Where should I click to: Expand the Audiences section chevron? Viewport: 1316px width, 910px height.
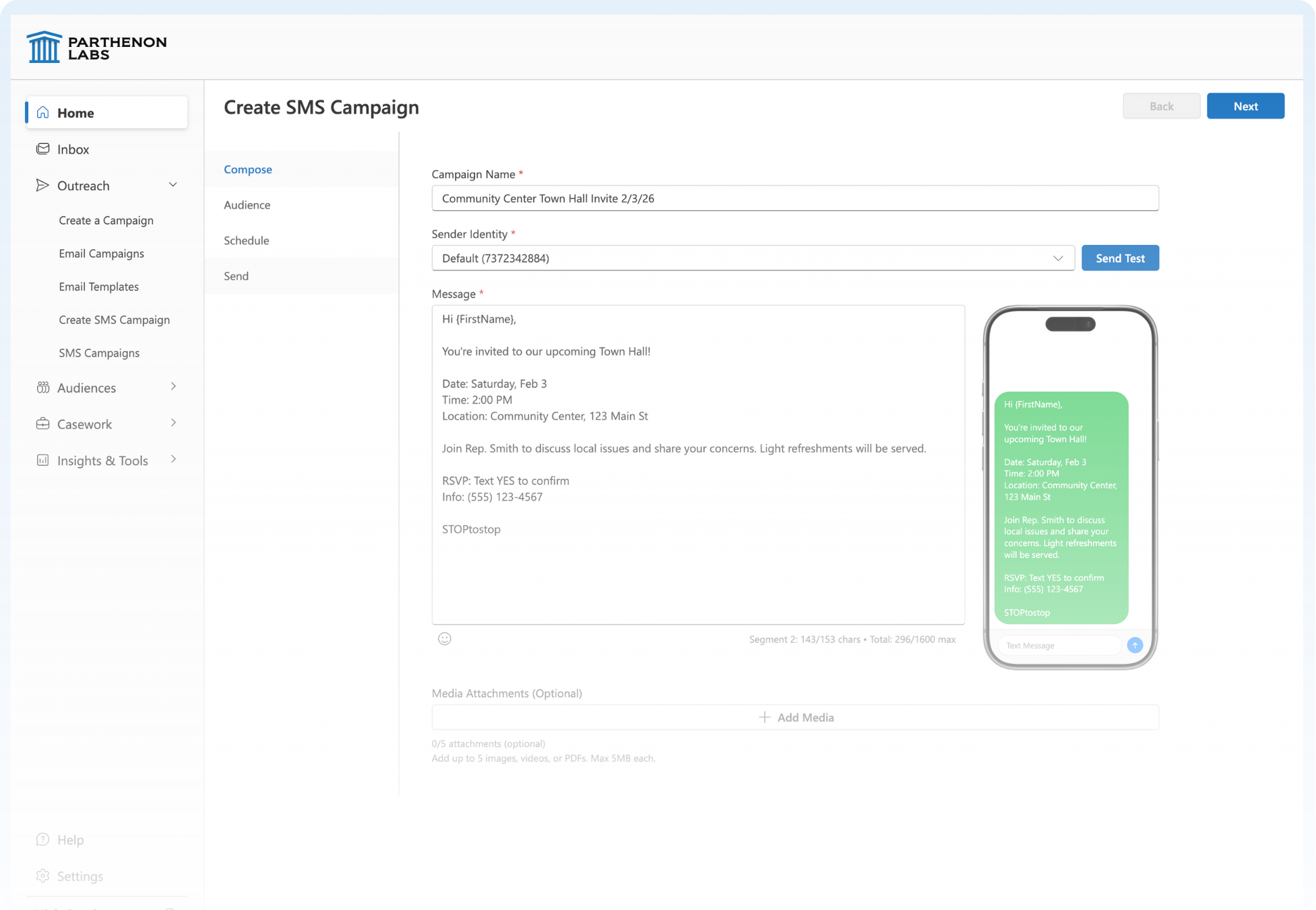point(173,386)
